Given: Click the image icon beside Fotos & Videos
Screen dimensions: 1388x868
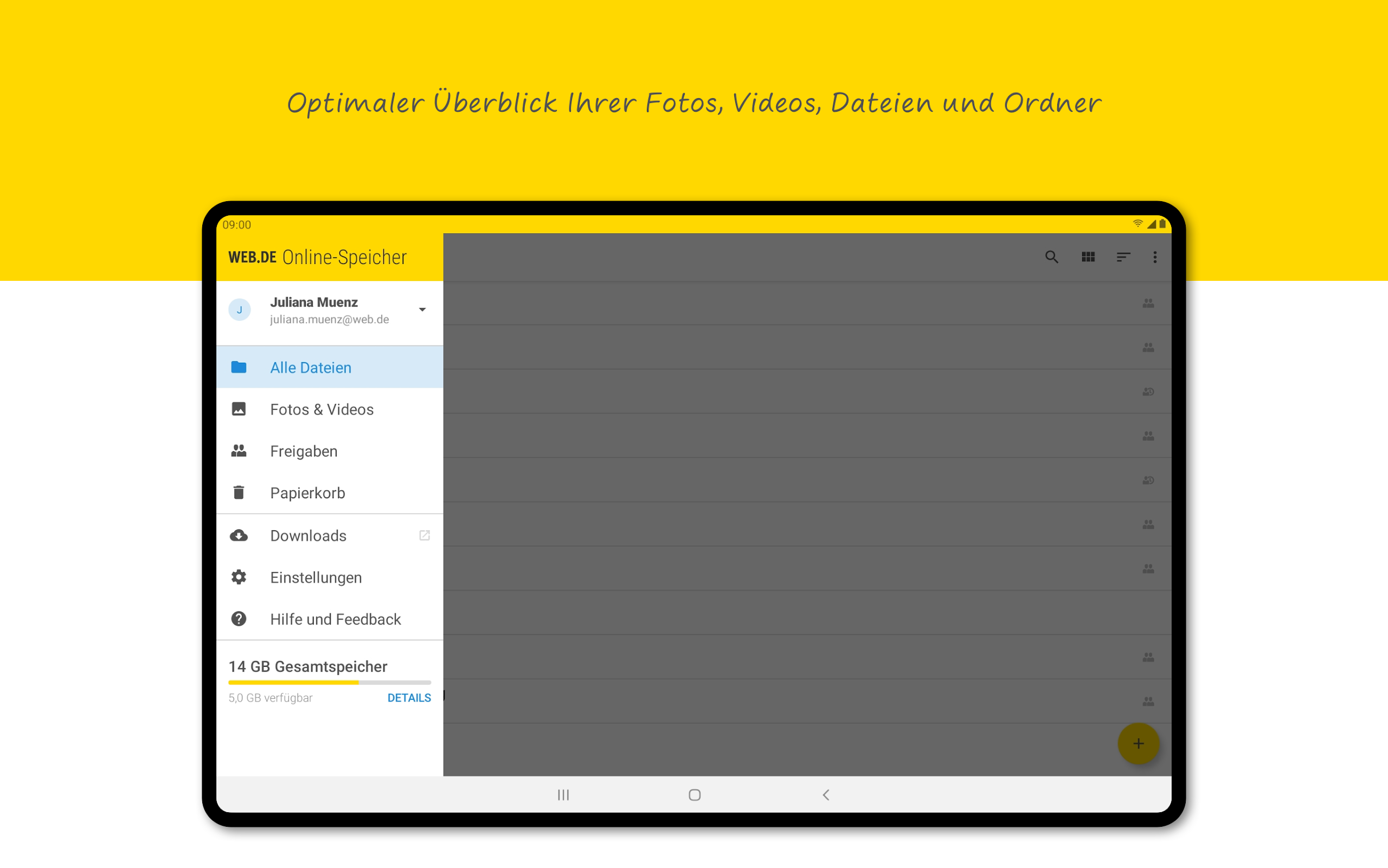Looking at the screenshot, I should coord(239,409).
